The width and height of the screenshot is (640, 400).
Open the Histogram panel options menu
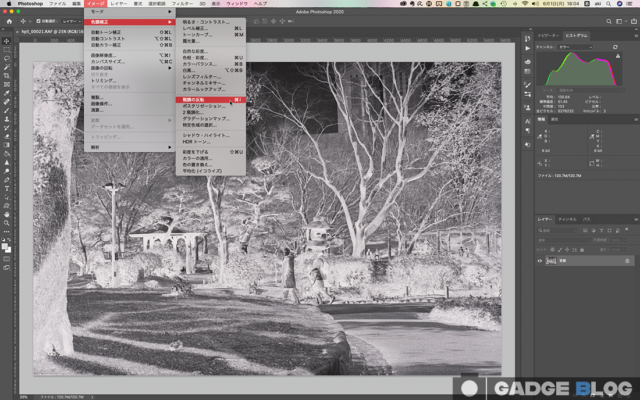coord(636,36)
